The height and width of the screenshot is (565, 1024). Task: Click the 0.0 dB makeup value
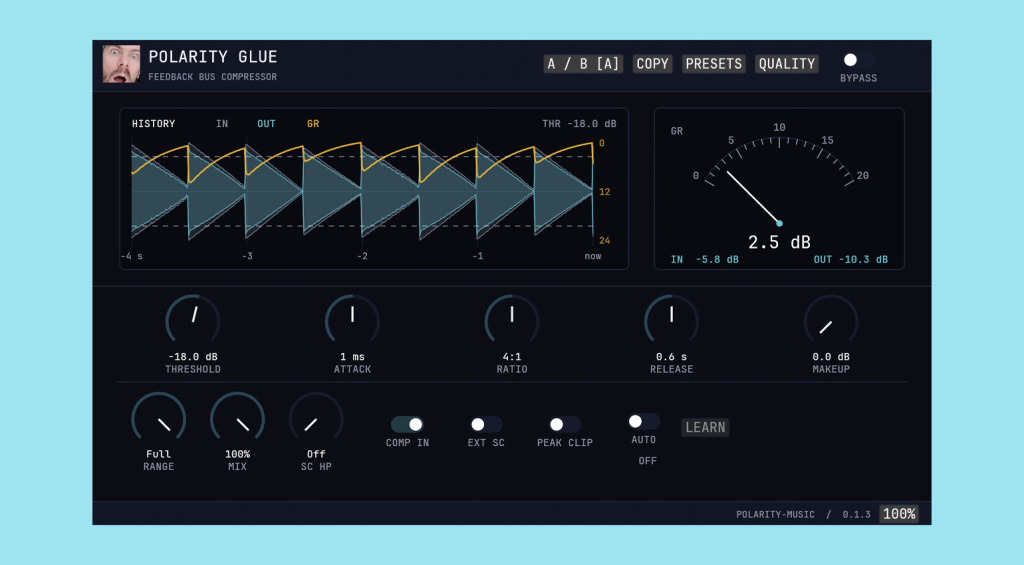click(x=831, y=357)
